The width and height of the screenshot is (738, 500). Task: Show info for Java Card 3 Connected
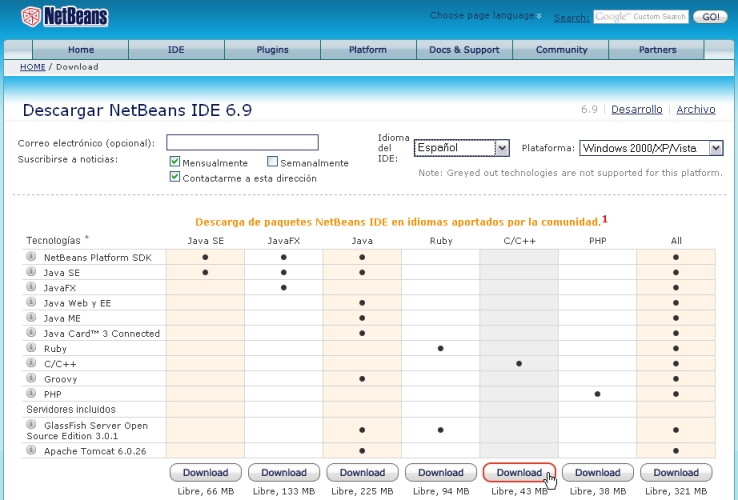pyautogui.click(x=31, y=332)
